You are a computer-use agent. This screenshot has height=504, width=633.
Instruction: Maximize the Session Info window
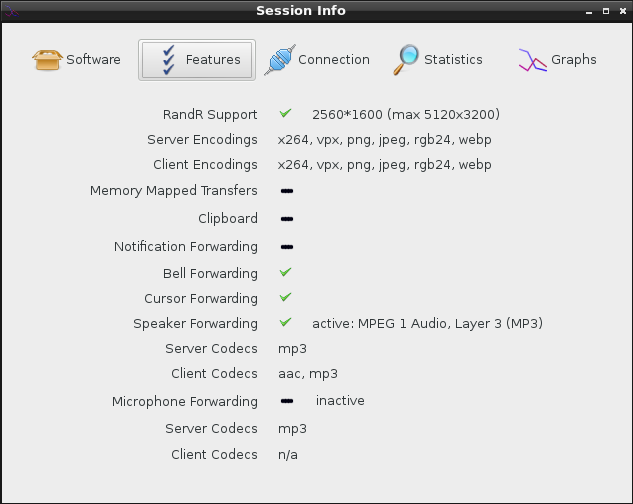[606, 11]
